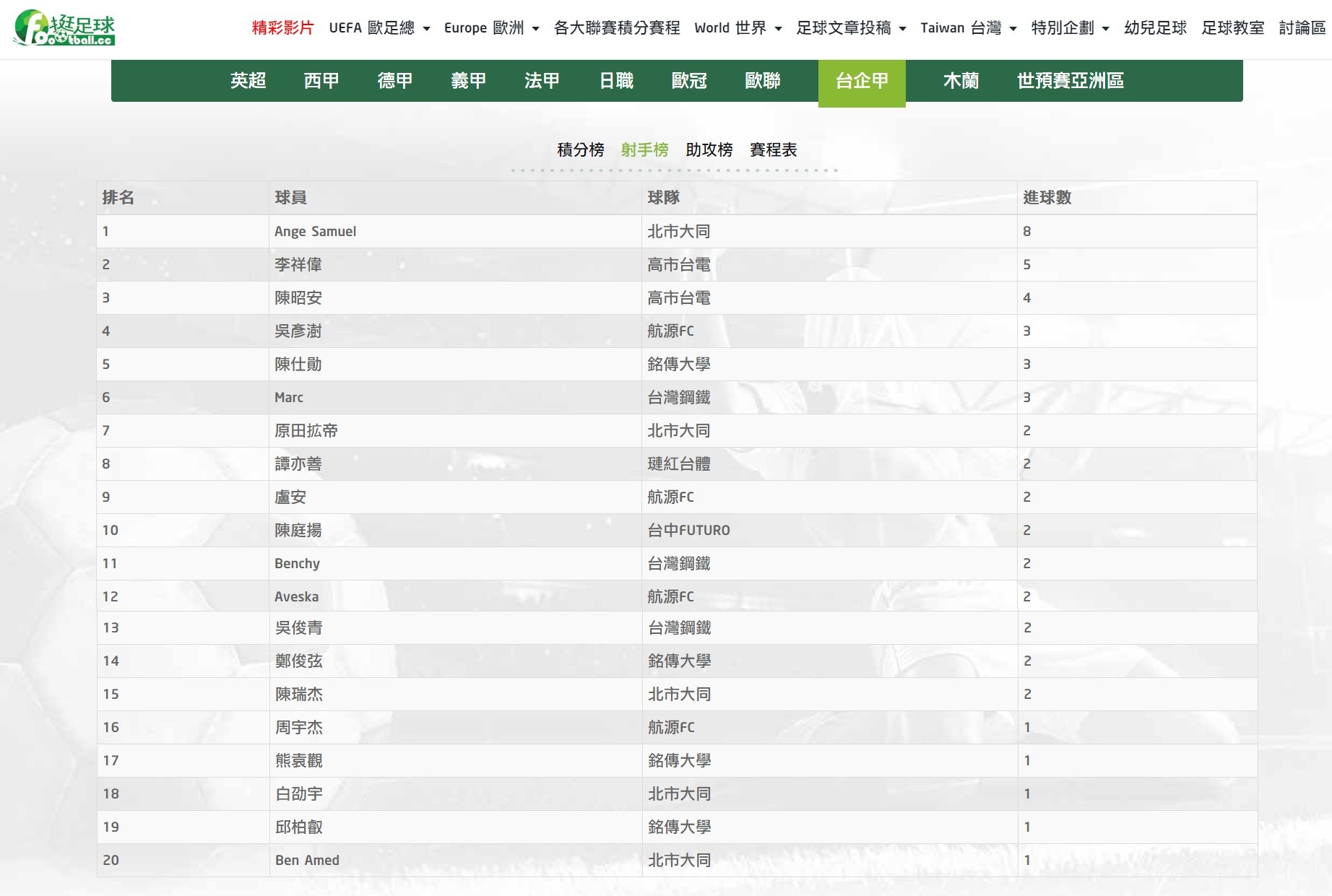Show the 助攻榜 assists table
Image resolution: width=1332 pixels, height=896 pixels.
[x=709, y=149]
